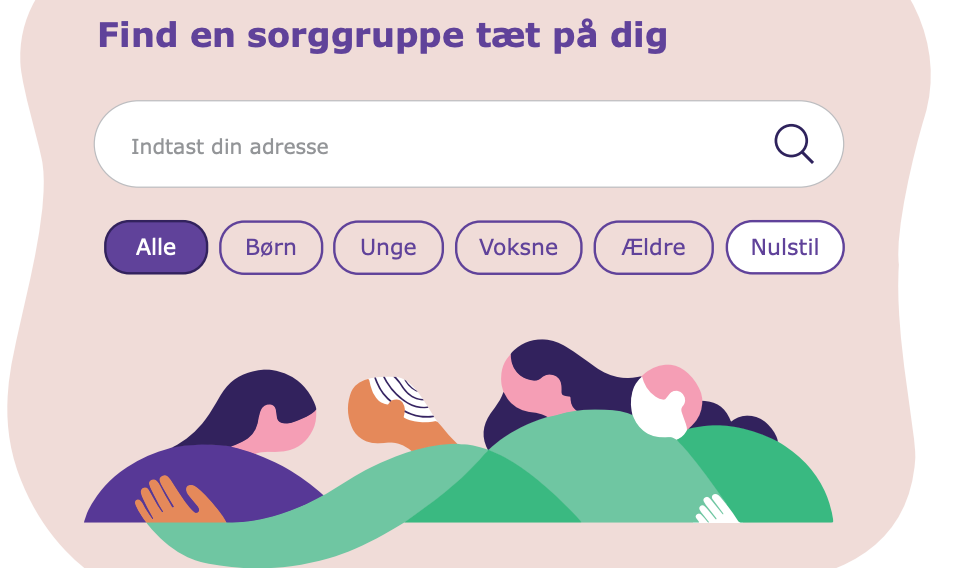963x568 pixels.
Task: Toggle the 'Børn' filter
Action: [271, 247]
